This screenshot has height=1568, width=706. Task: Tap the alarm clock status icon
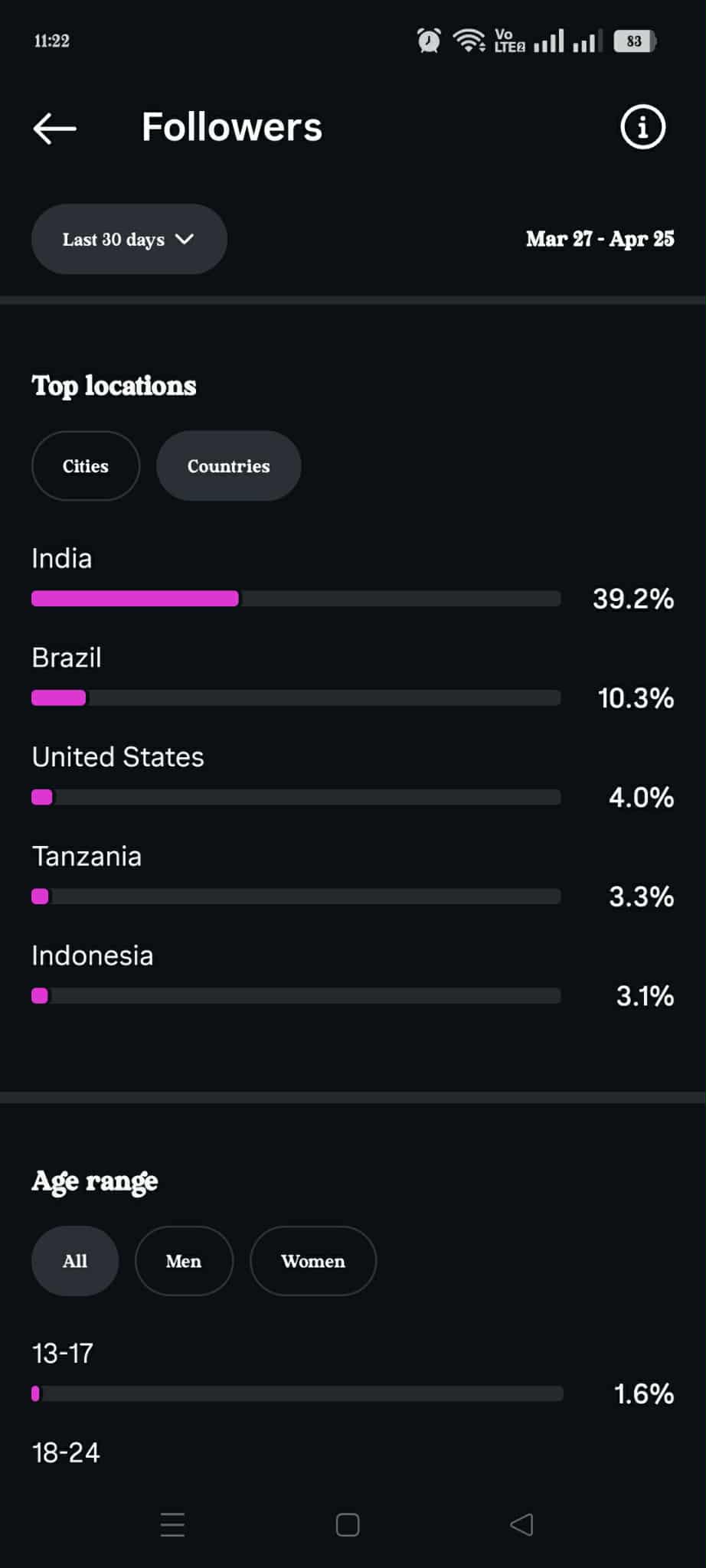(x=429, y=41)
